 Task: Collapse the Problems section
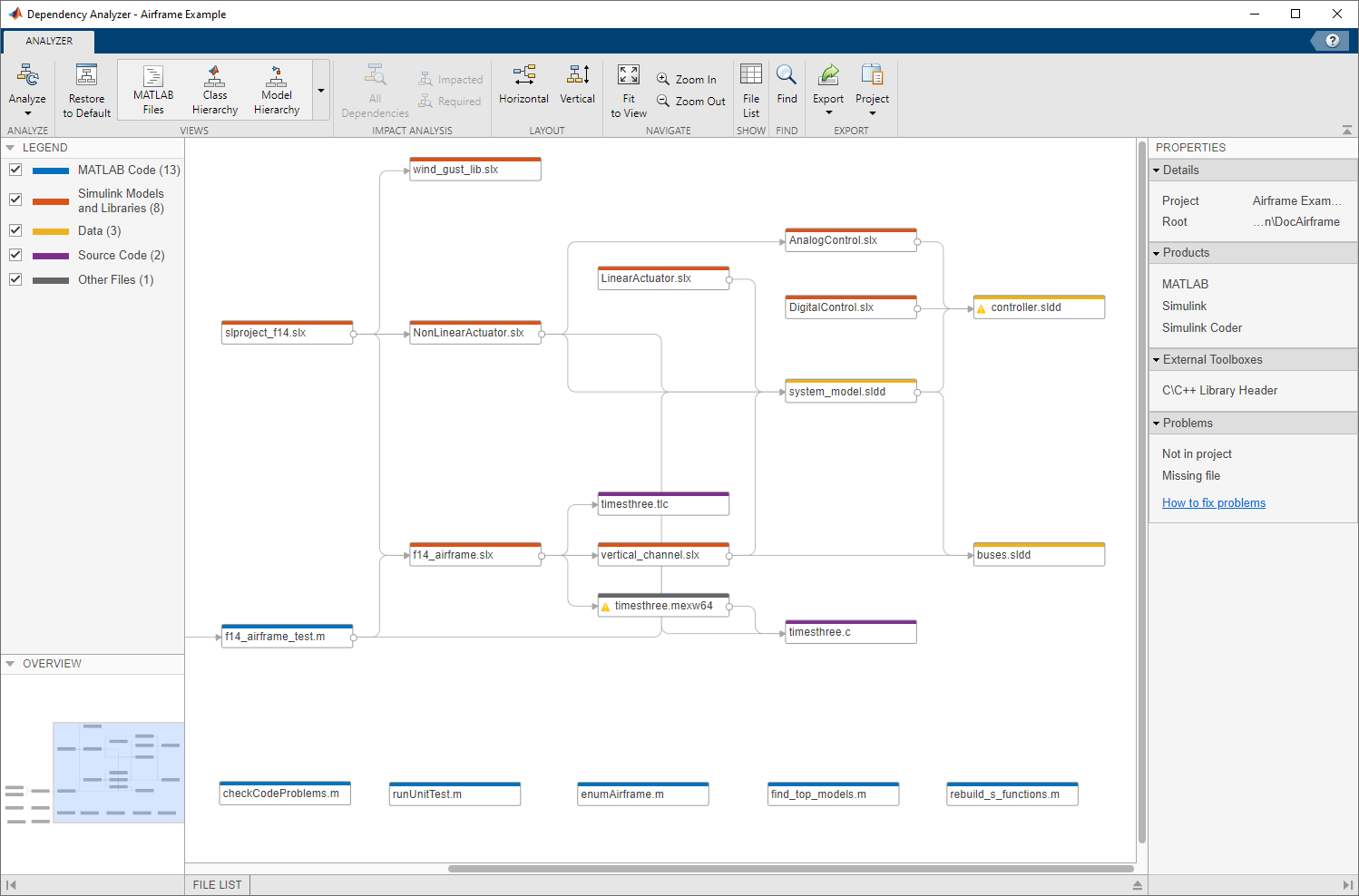(x=1157, y=424)
